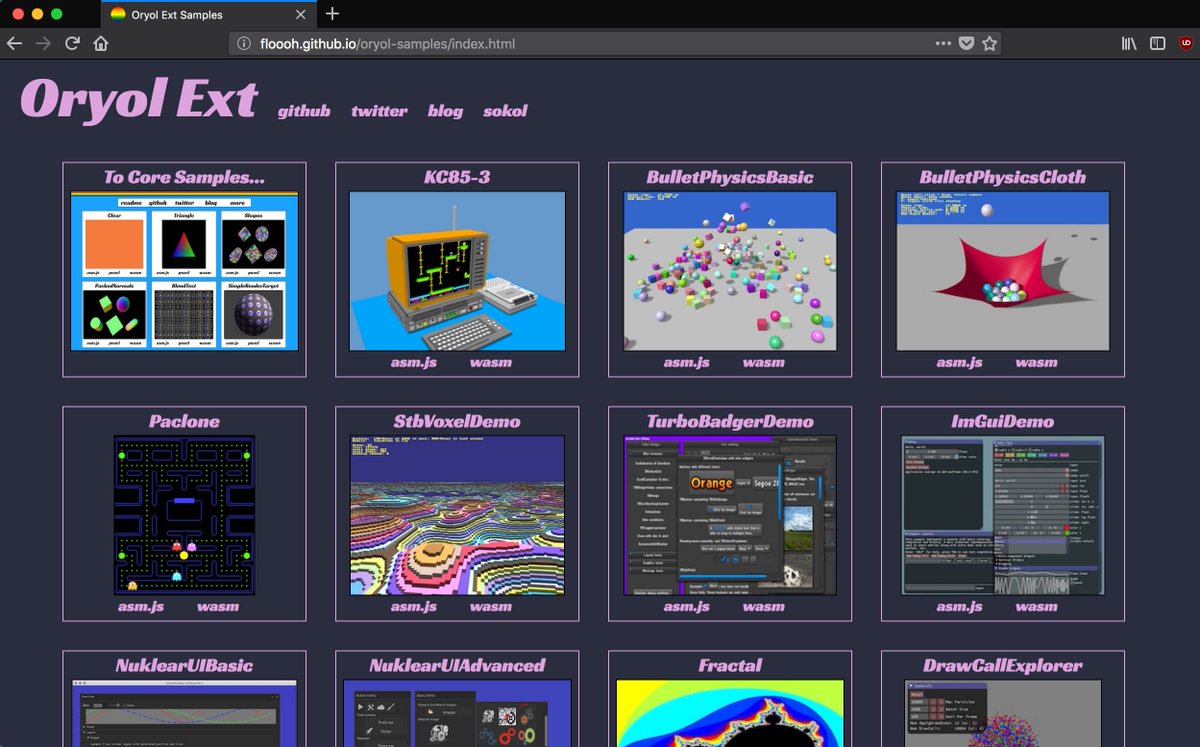The width and height of the screenshot is (1200, 747).
Task: Click the TurboBadgerDemo card title
Action: click(730, 421)
